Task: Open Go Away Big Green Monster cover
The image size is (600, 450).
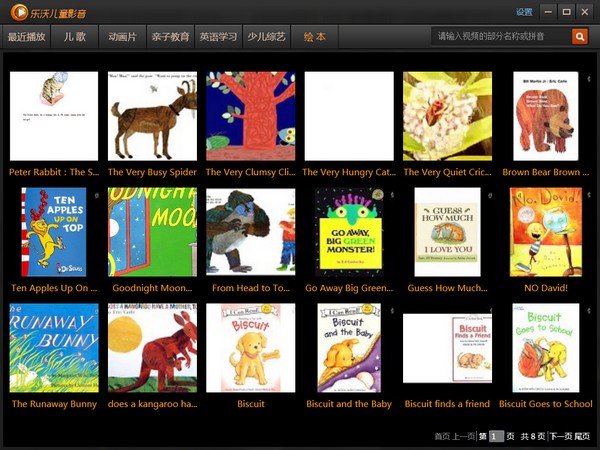Action: pos(349,232)
